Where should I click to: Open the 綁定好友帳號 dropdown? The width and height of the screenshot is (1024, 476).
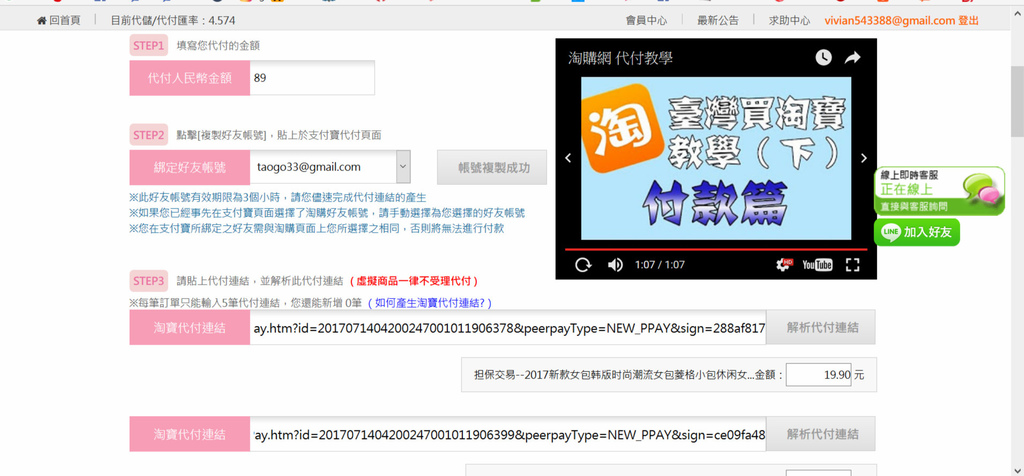click(330, 167)
